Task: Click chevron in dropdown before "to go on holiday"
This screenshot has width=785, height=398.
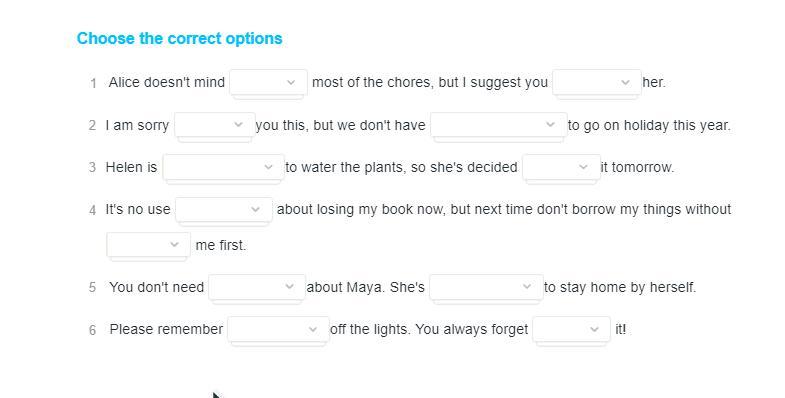Action: 550,124
